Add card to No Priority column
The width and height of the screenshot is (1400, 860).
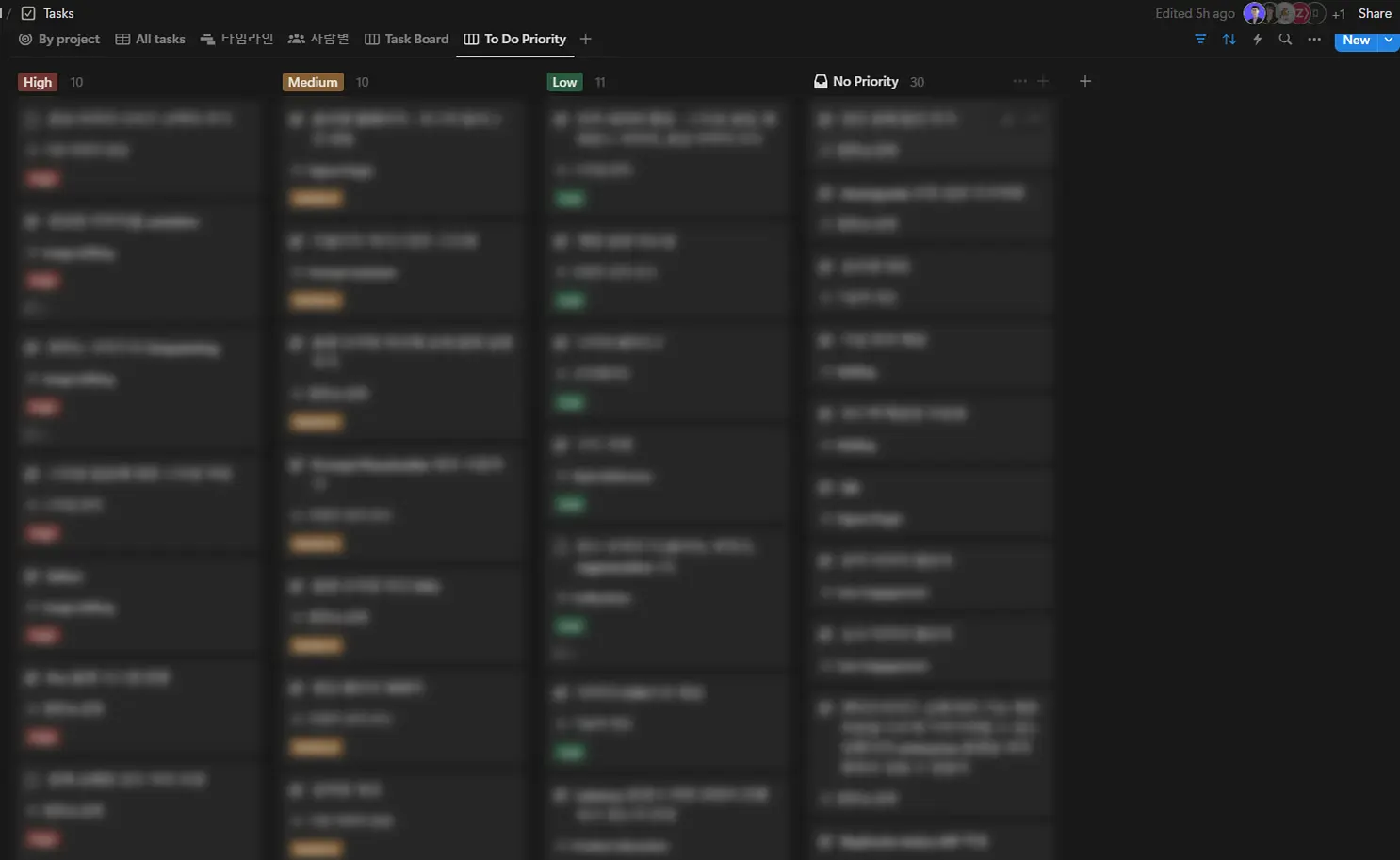[x=1043, y=81]
